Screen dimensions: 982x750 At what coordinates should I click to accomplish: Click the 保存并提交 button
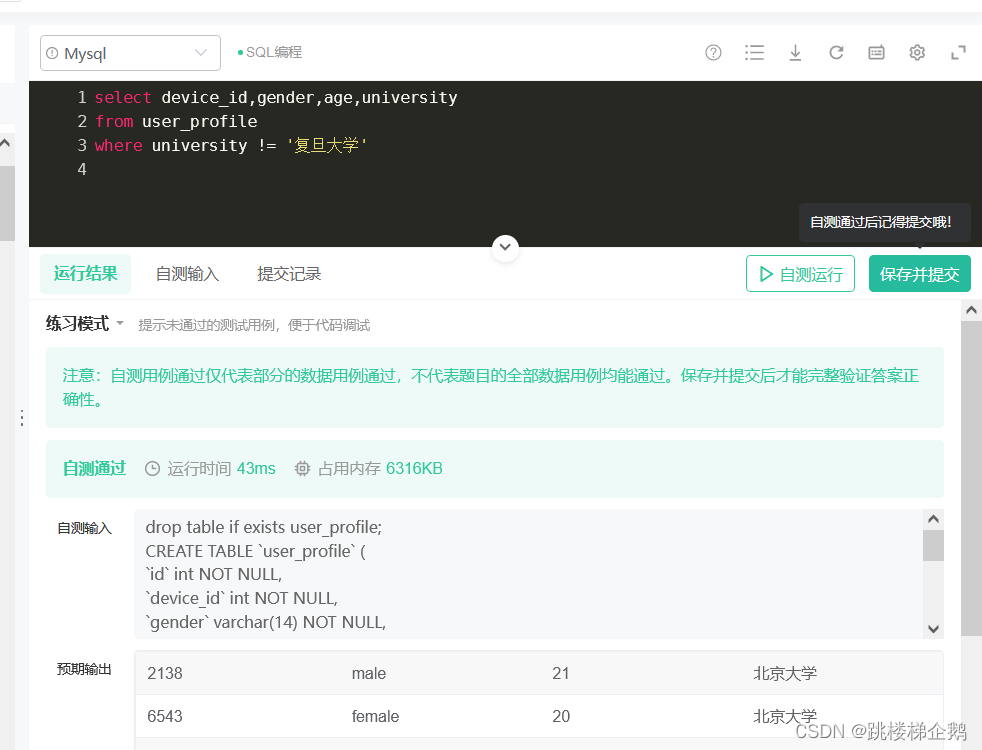(x=919, y=274)
